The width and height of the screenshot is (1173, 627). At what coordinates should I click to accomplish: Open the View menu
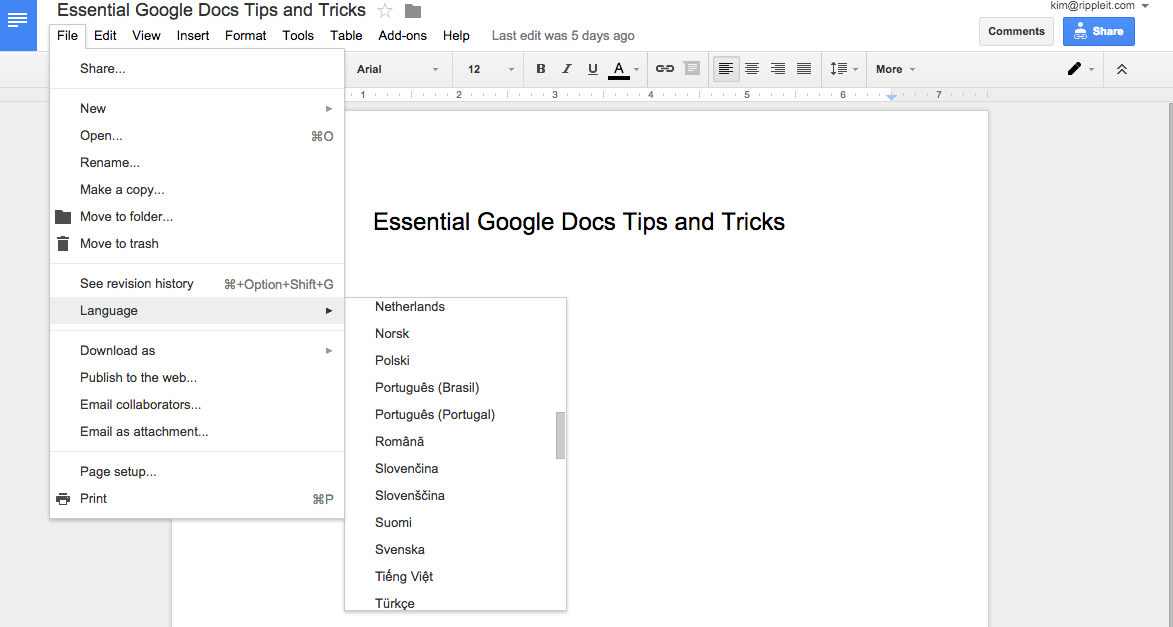pos(147,35)
